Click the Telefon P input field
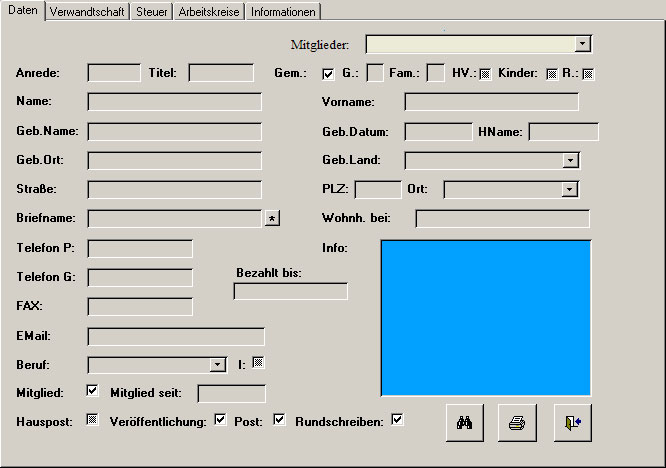Viewport: 666px width, 468px height. point(140,248)
